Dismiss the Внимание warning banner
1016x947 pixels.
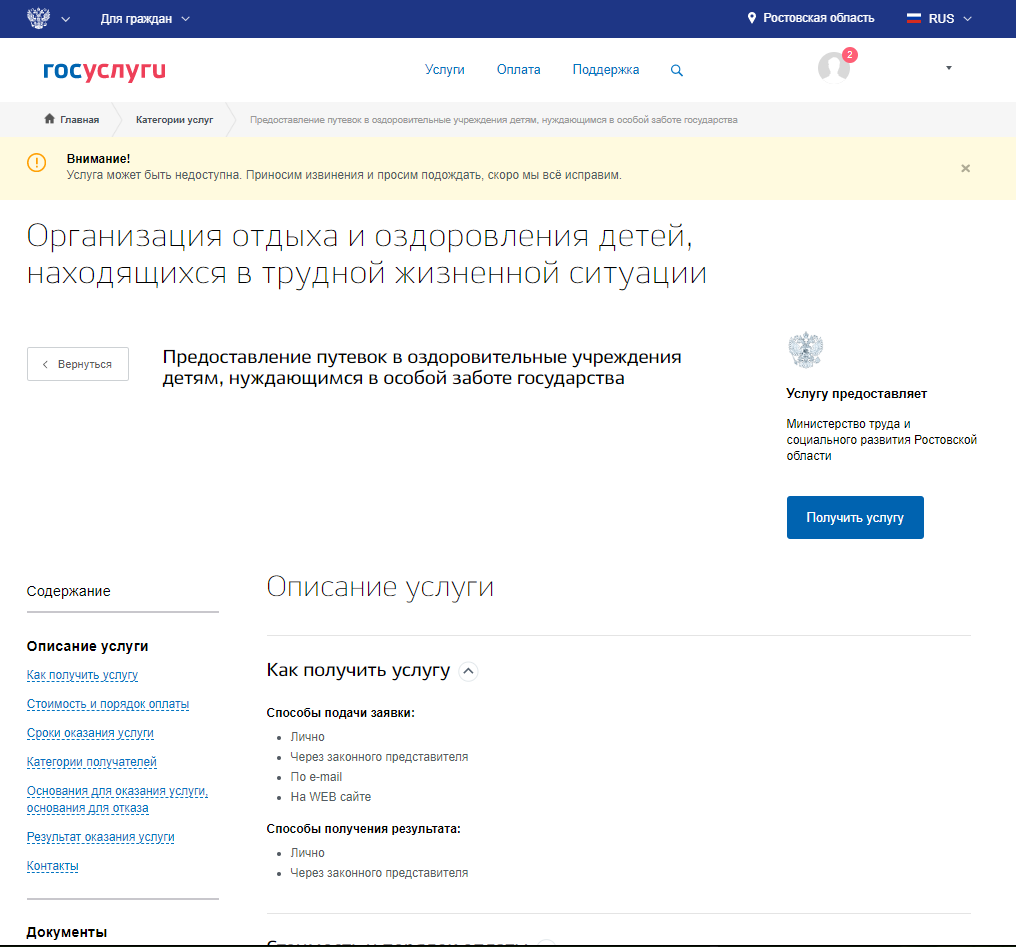point(965,168)
